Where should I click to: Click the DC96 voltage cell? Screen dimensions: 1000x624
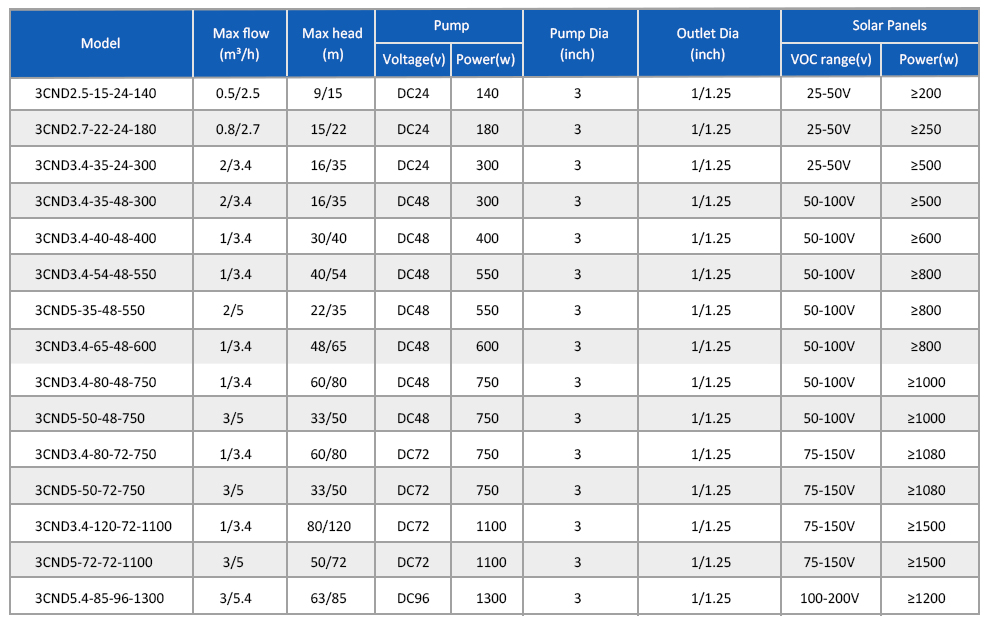click(413, 599)
